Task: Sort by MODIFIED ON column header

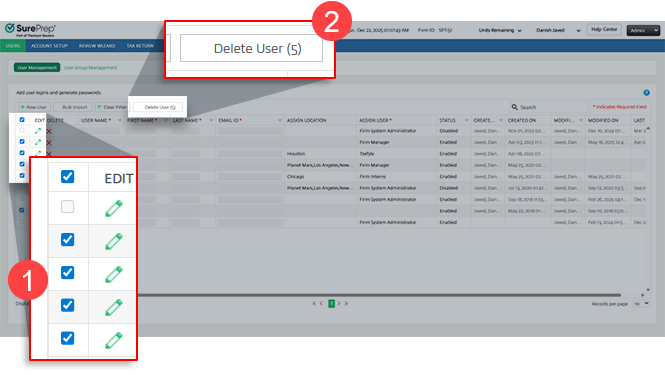Action: pos(603,120)
